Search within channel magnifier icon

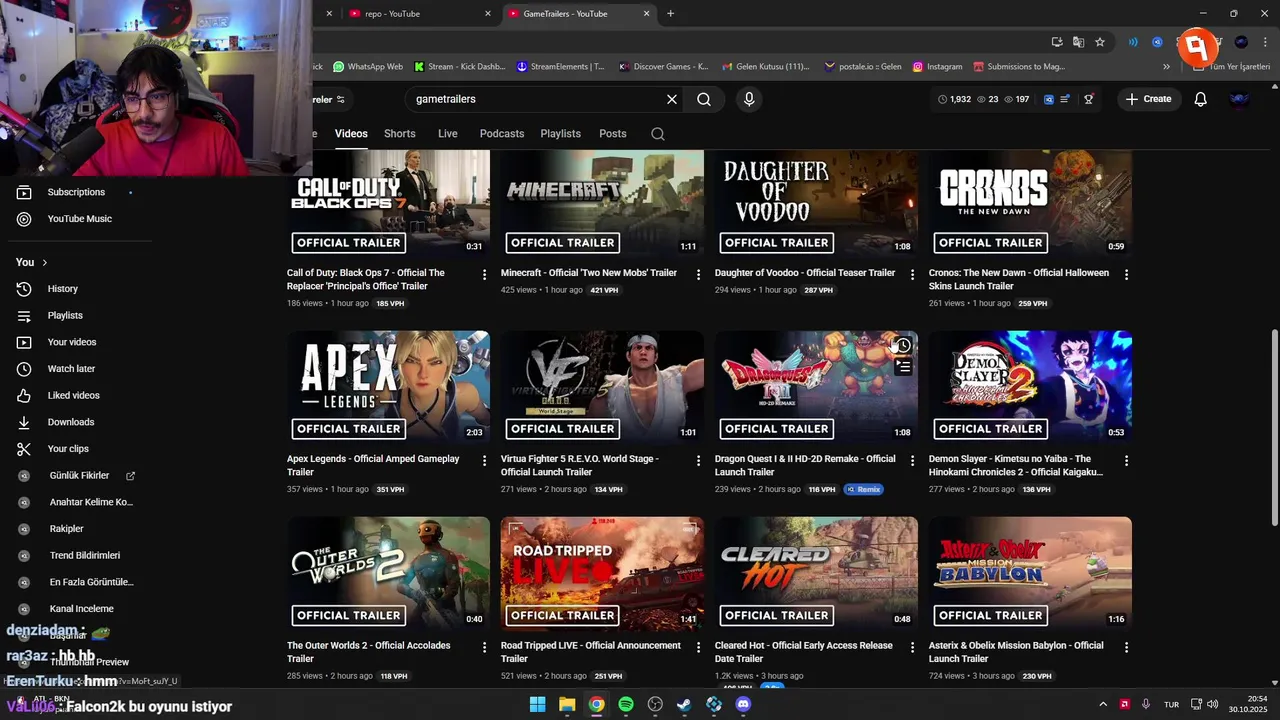pos(658,134)
